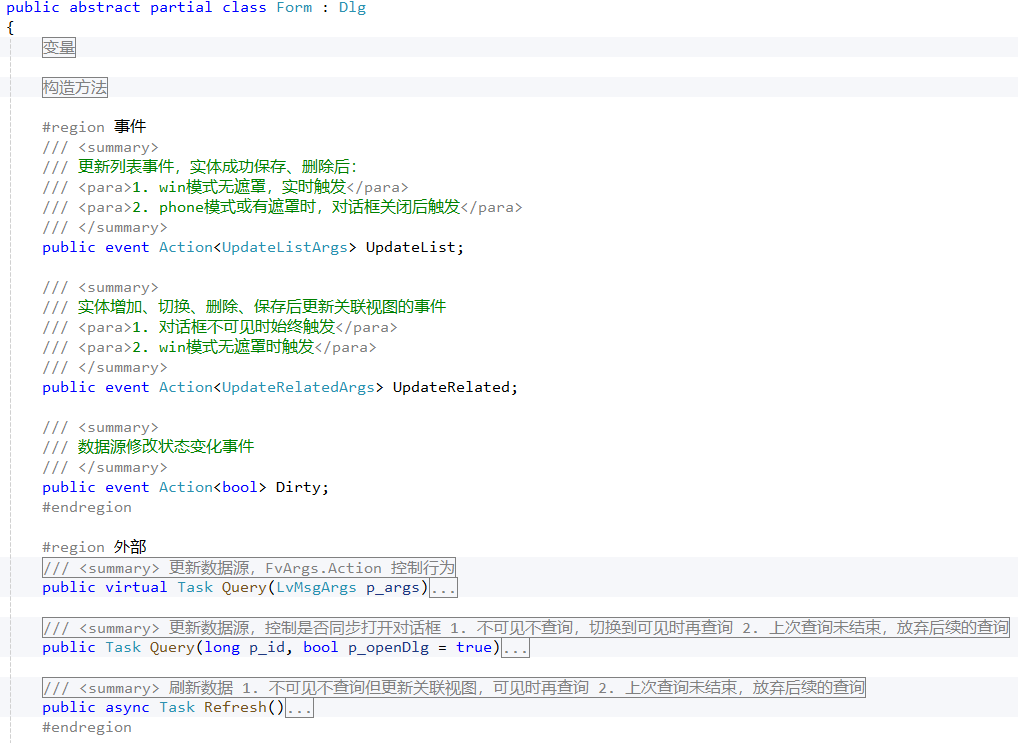Expand the body of Query(long p_id, bool p_openDlg)
Image resolution: width=1018 pixels, height=743 pixels.
coord(515,647)
